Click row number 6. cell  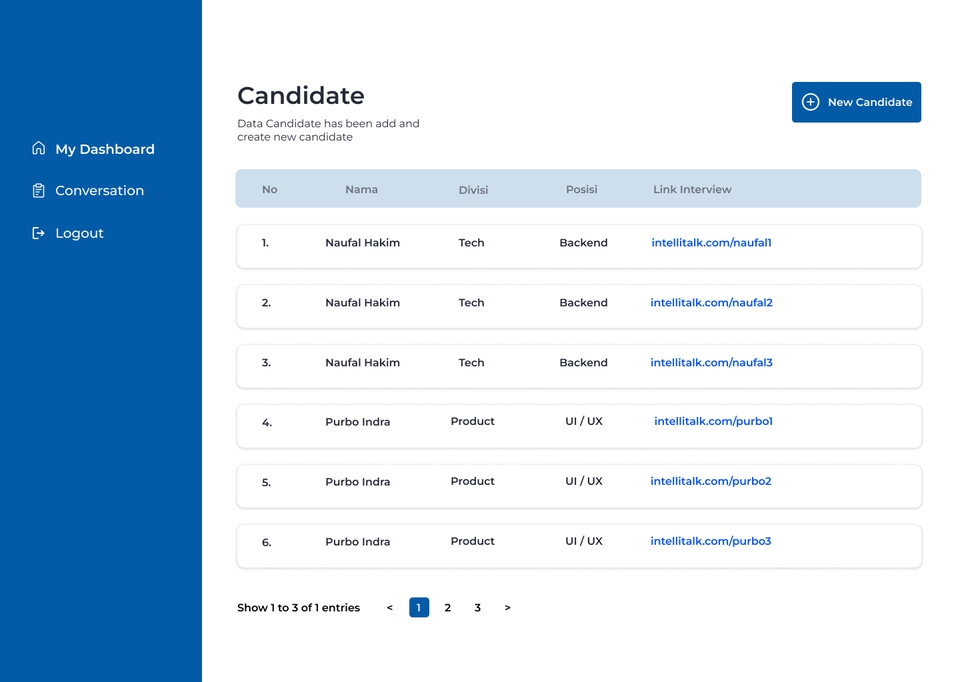267,542
